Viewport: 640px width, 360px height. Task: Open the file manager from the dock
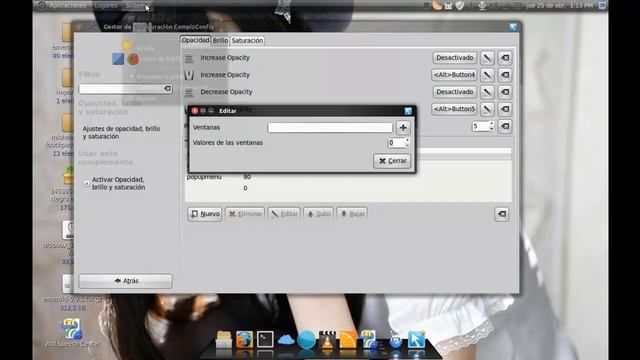click(224, 340)
